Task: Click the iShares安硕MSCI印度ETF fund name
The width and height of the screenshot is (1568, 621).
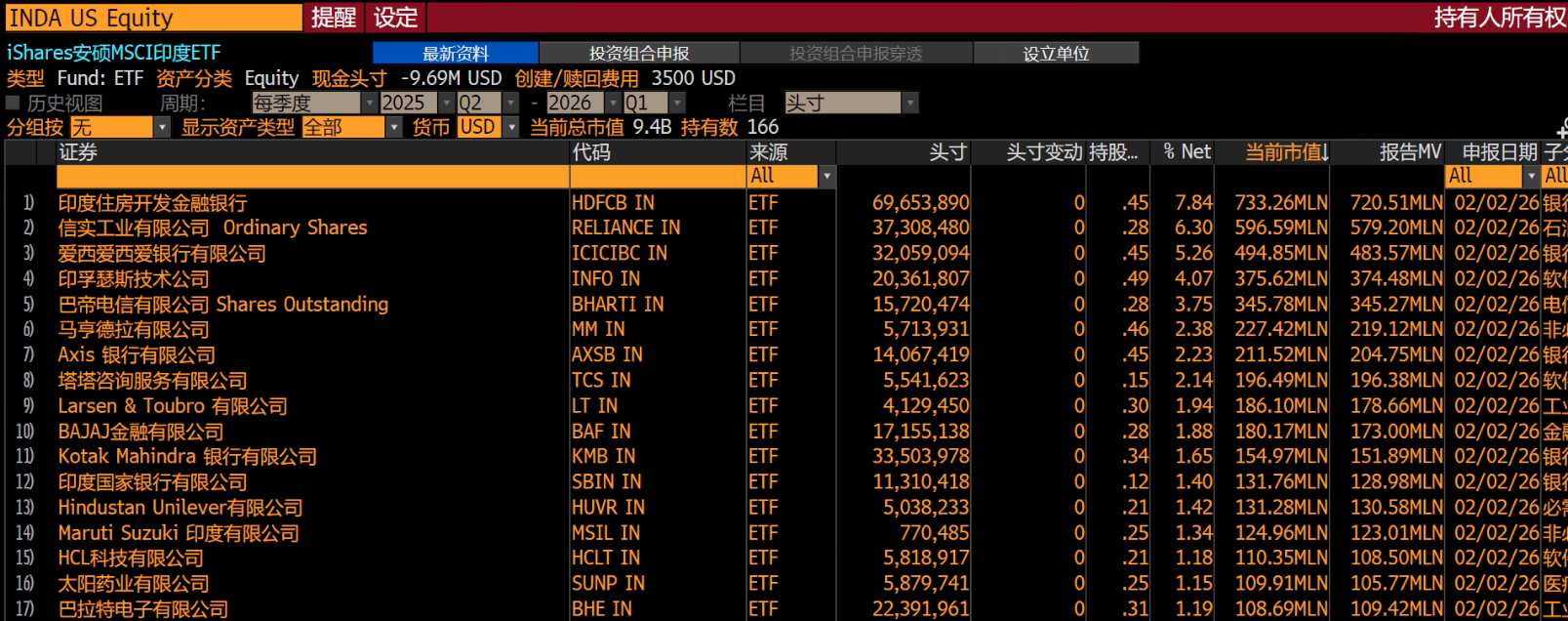Action: pos(113,53)
